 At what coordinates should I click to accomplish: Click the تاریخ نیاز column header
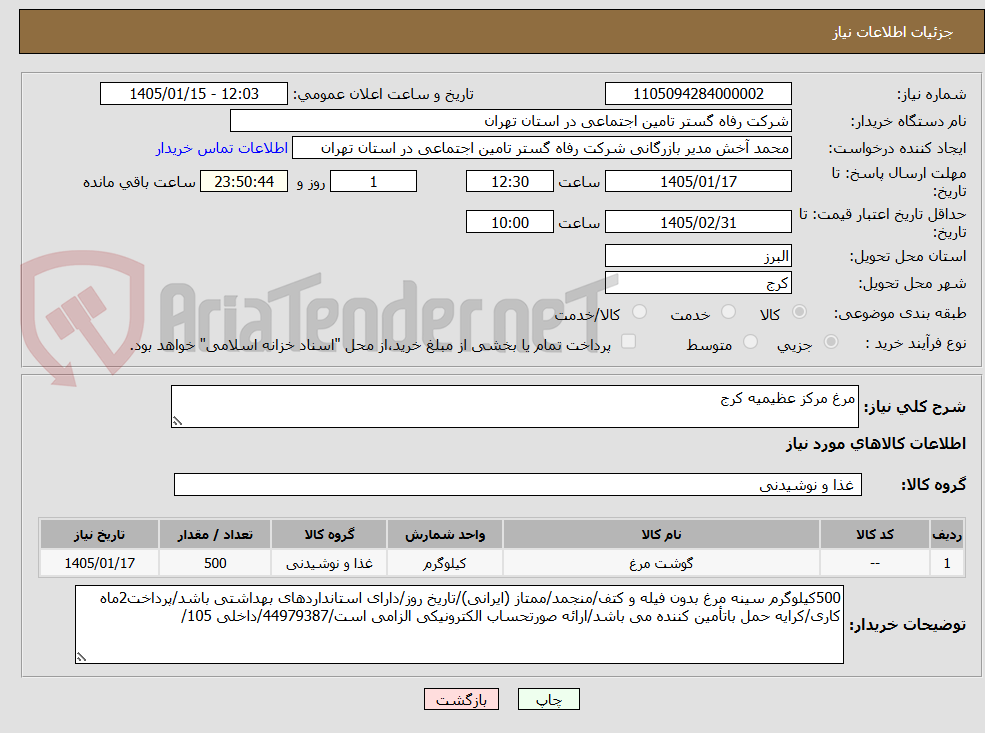(99, 535)
